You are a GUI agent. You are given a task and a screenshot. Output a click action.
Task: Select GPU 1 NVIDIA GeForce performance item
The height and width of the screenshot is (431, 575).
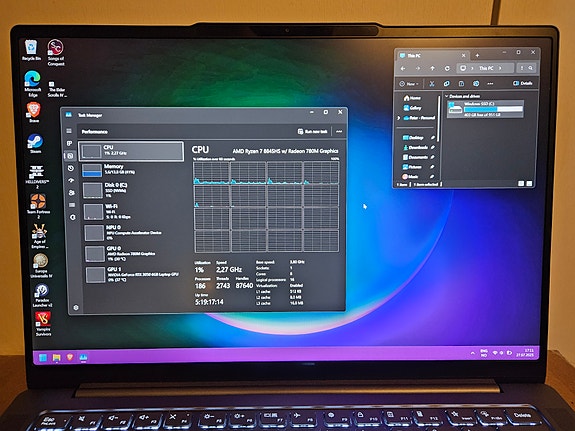point(133,275)
